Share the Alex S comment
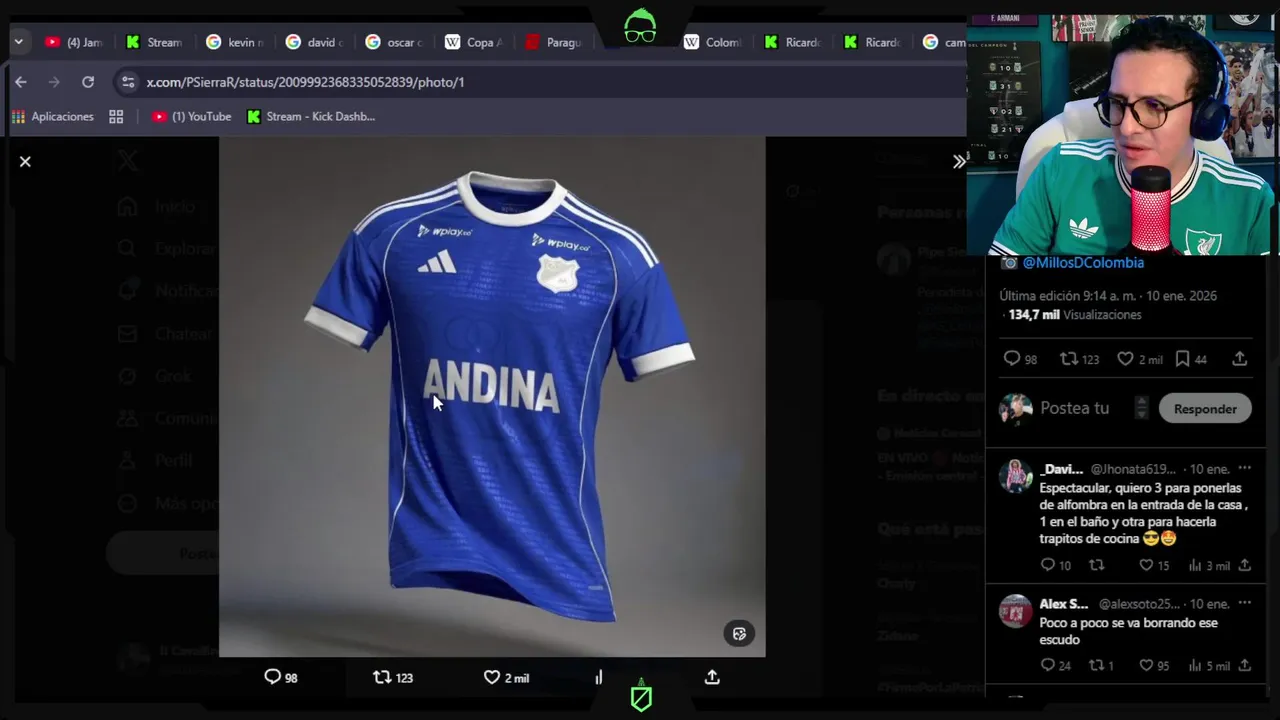 (x=1244, y=665)
